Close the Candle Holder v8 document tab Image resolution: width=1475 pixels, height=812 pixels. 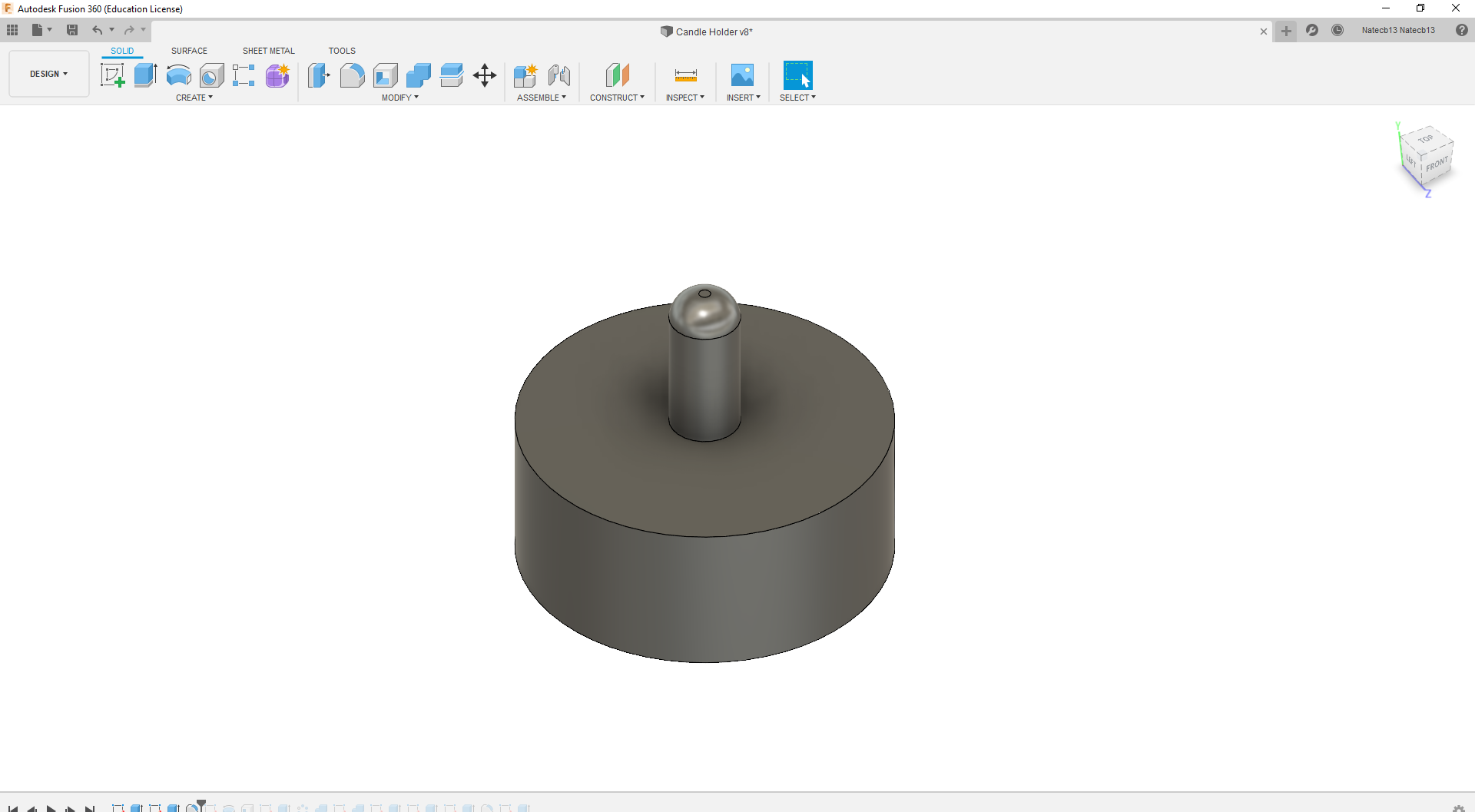1264,31
